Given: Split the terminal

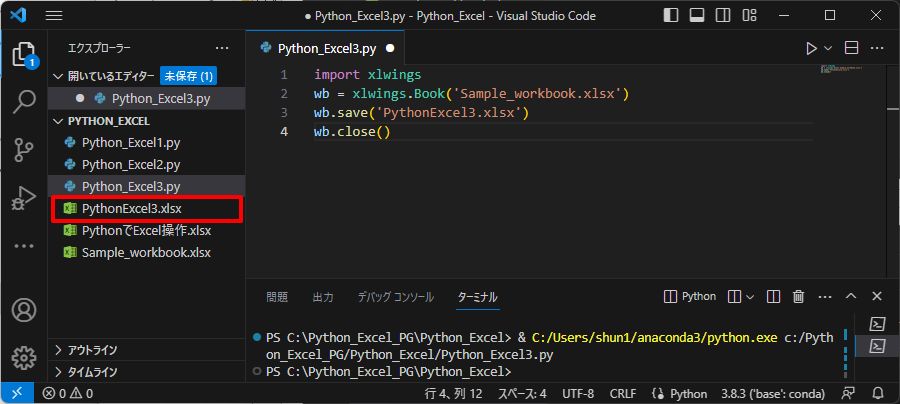Looking at the screenshot, I should (x=773, y=297).
